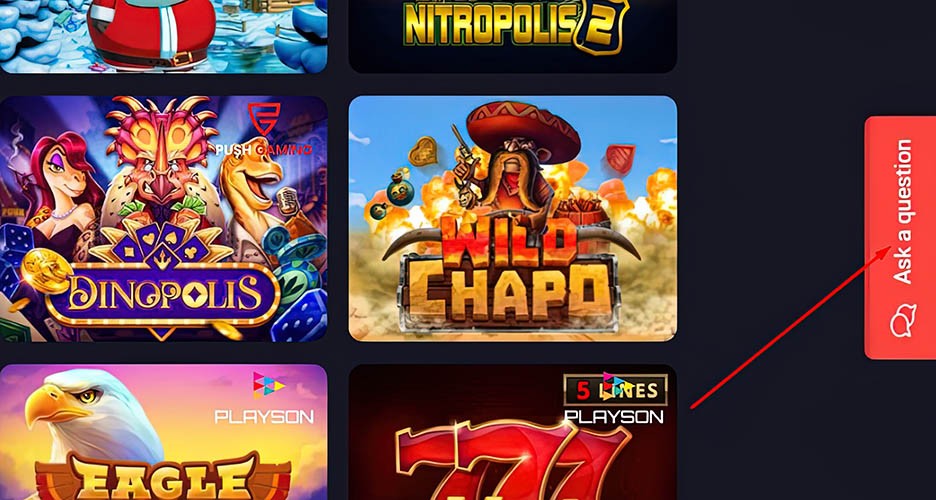
Task: Open the snowy game tile with red character
Action: tap(164, 36)
